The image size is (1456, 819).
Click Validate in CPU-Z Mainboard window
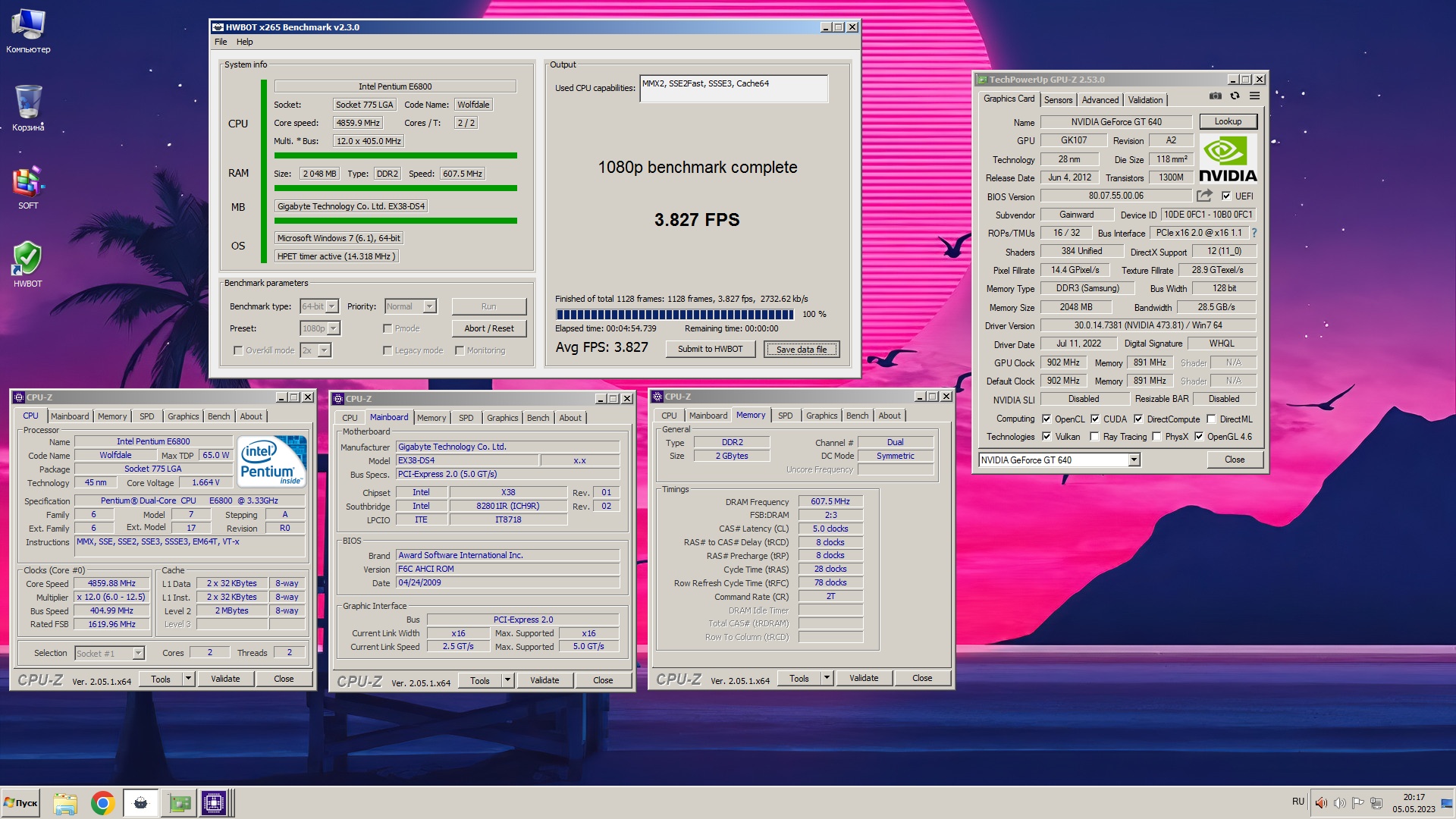(x=544, y=680)
